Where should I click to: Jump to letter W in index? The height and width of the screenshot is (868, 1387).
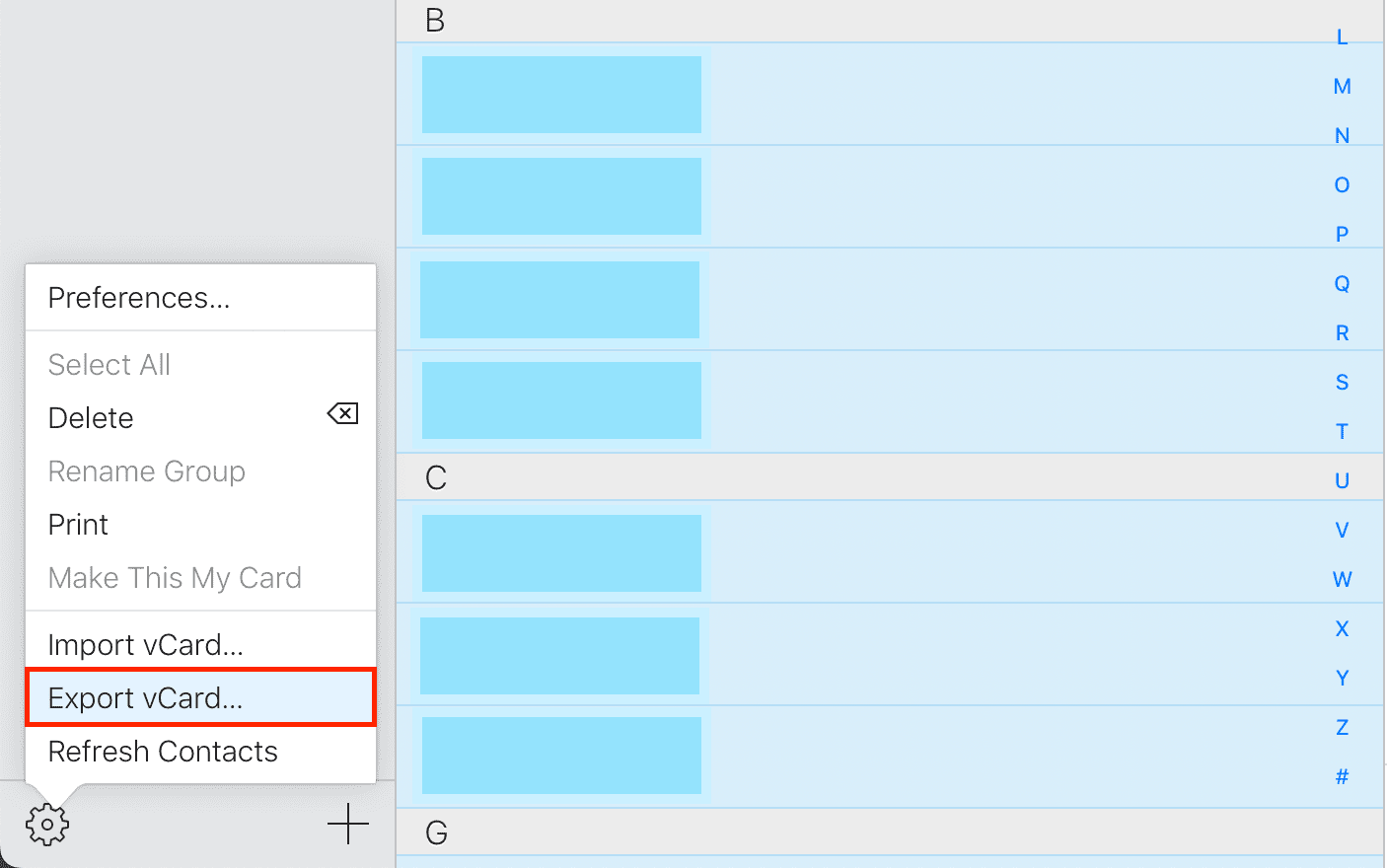1342,580
